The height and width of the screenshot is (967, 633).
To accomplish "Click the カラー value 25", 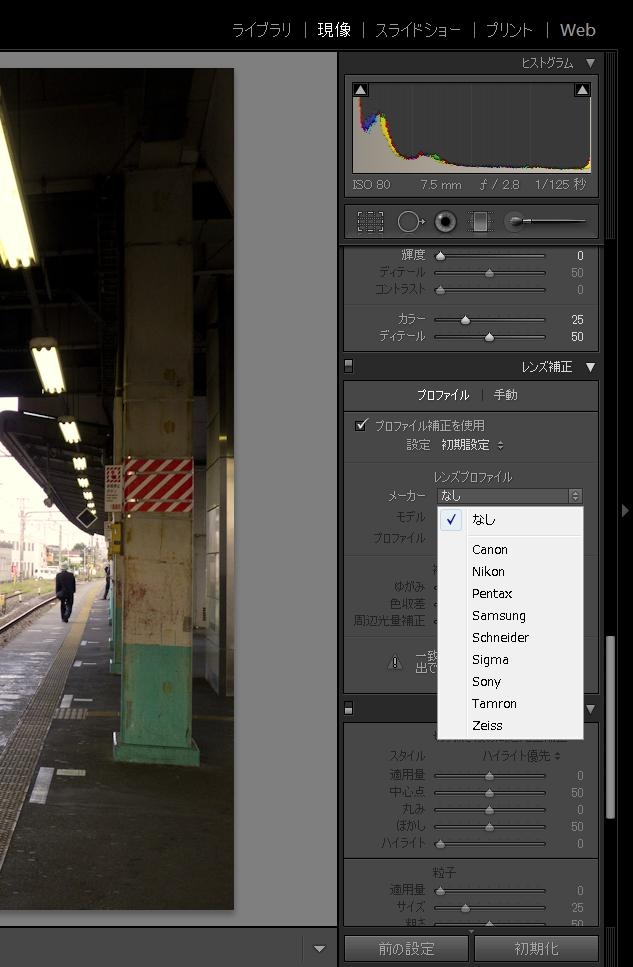I will 577,319.
